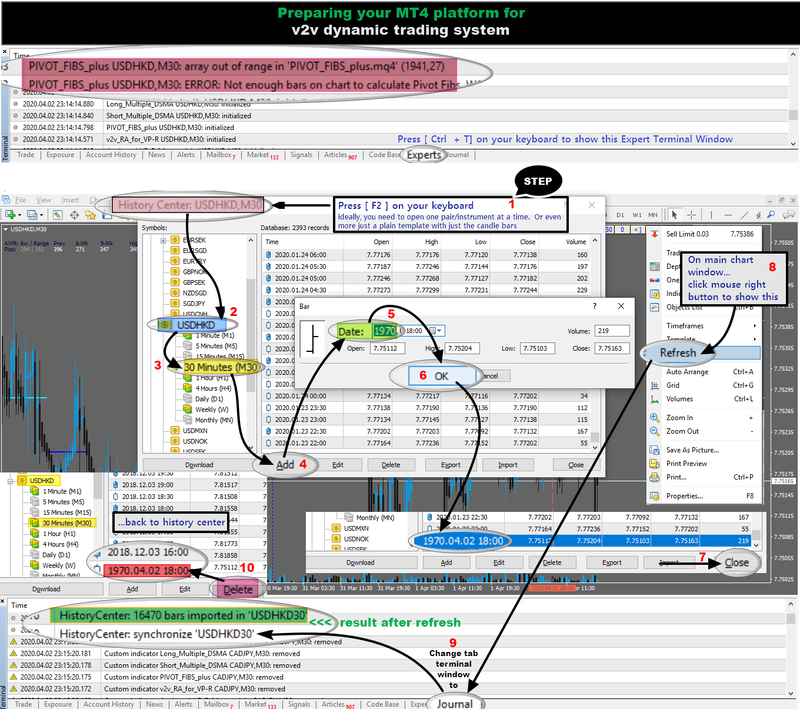Click Close button beside 1970.04.02 selected row panel
The height and width of the screenshot is (709, 800).
tap(737, 563)
